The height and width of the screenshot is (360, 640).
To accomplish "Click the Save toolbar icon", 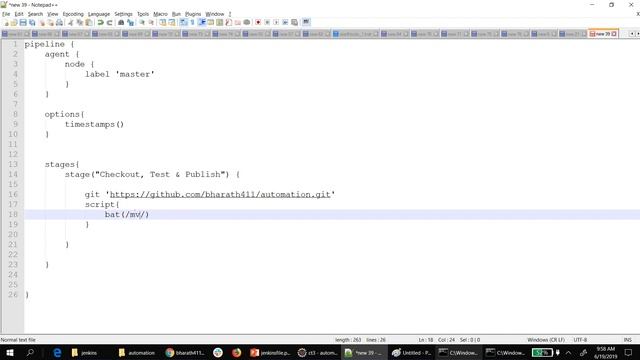I will [x=23, y=22].
